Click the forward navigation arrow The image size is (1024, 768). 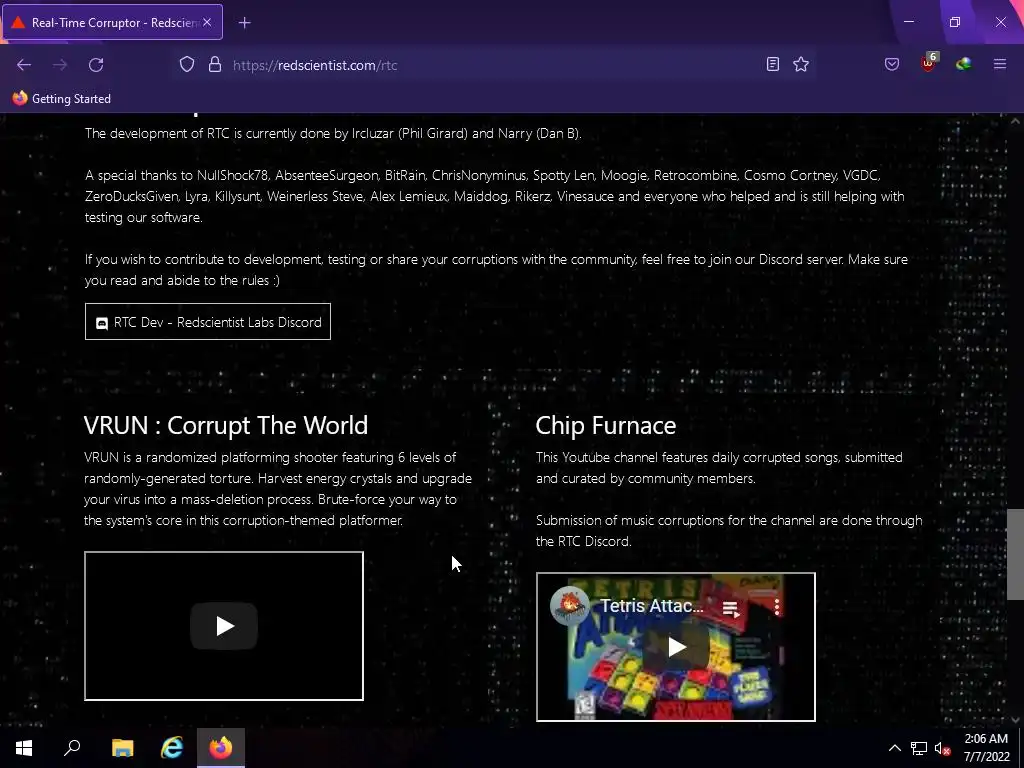click(59, 65)
